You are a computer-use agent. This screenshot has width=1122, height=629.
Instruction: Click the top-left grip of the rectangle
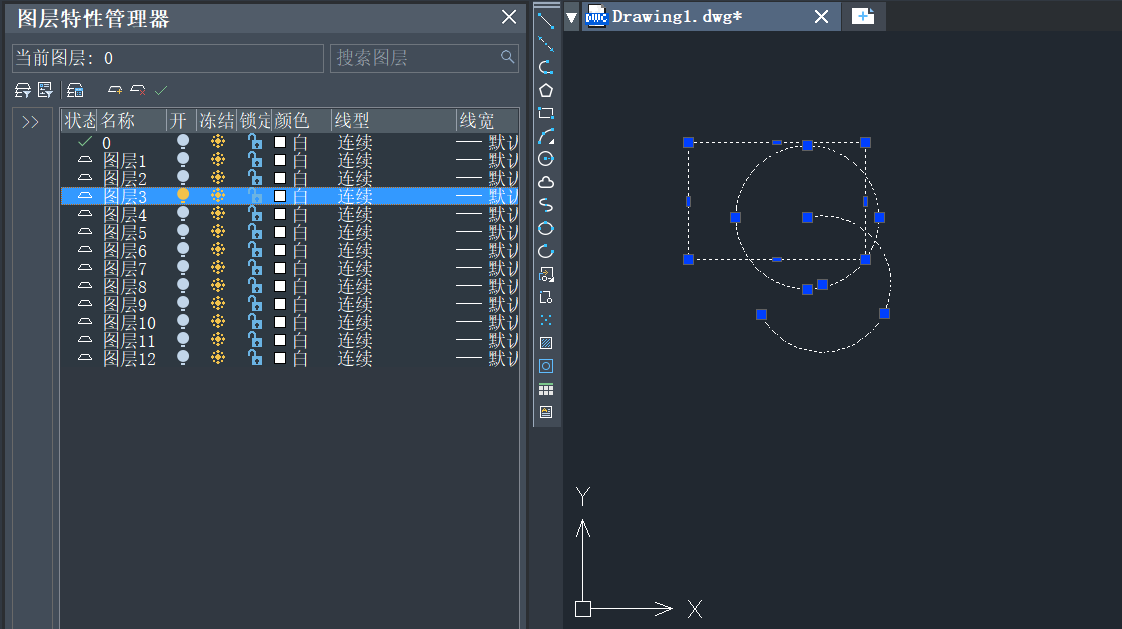pos(688,142)
